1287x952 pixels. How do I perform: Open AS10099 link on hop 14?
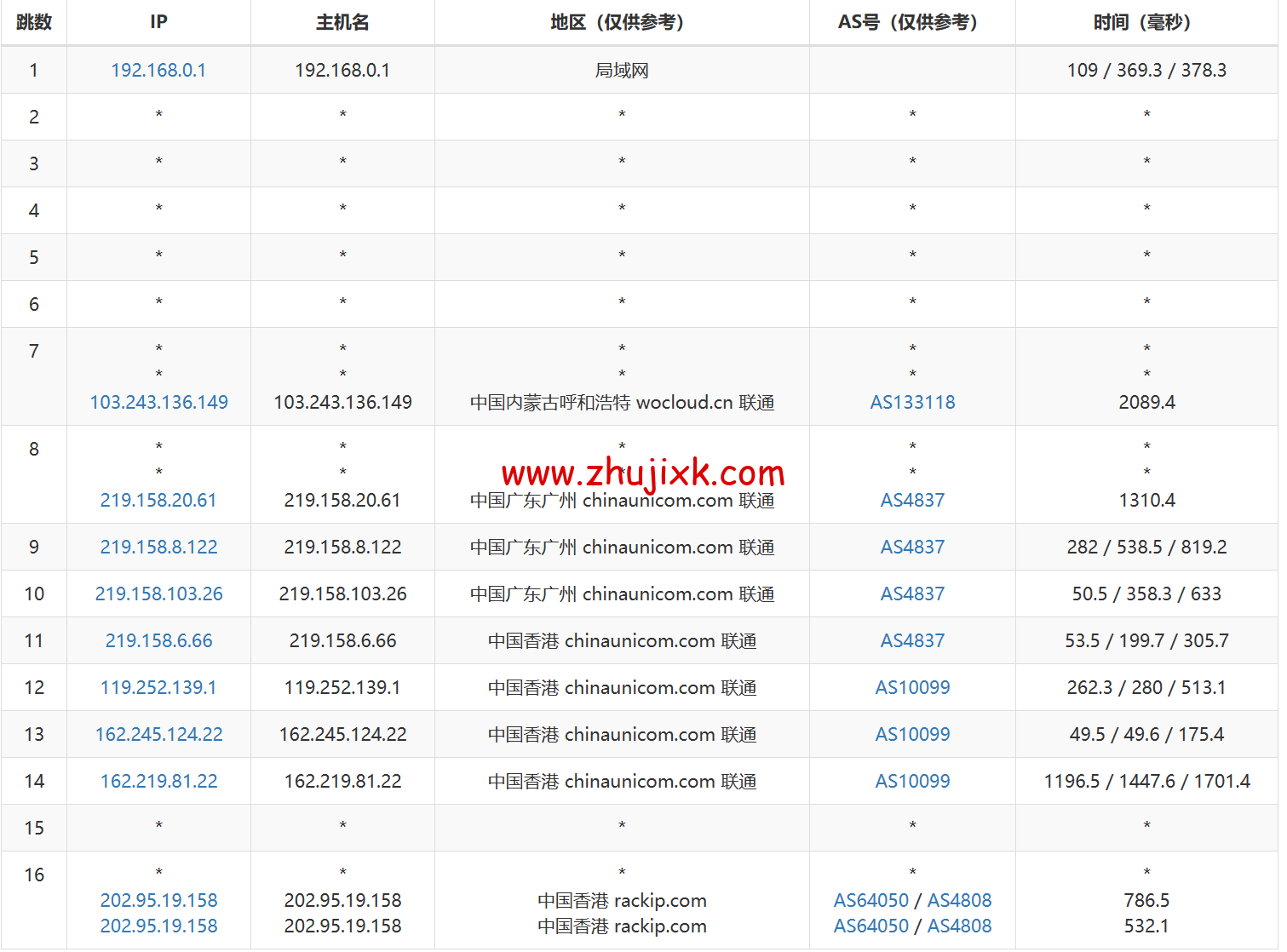tap(912, 781)
